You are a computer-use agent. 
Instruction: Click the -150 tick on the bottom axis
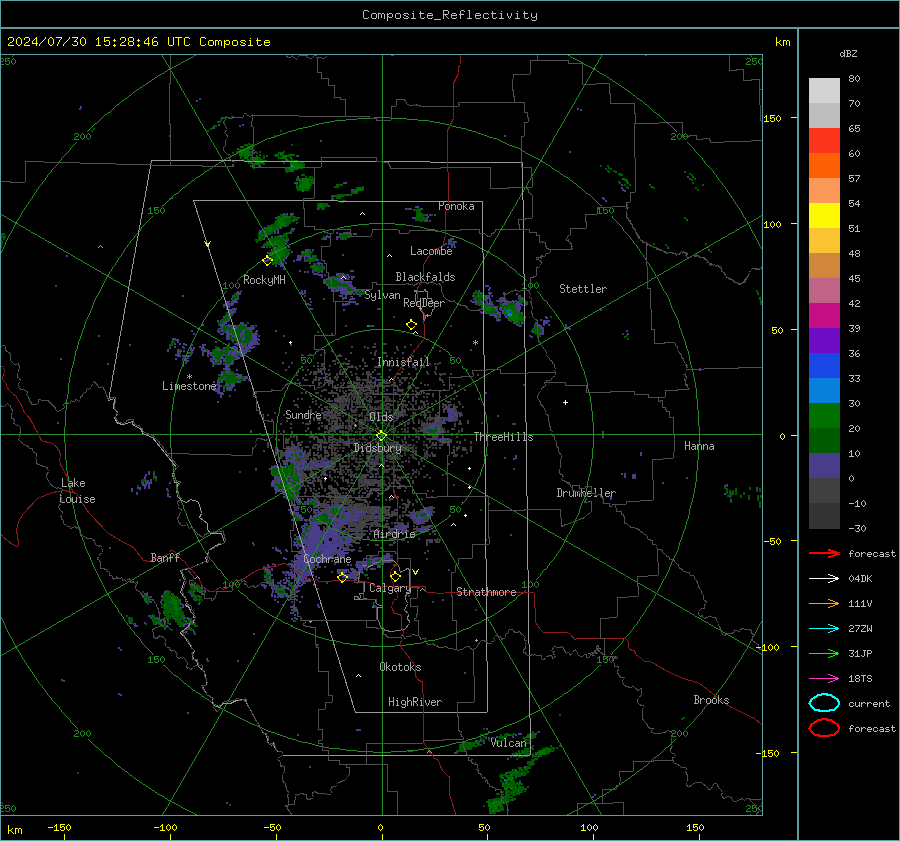[x=59, y=827]
